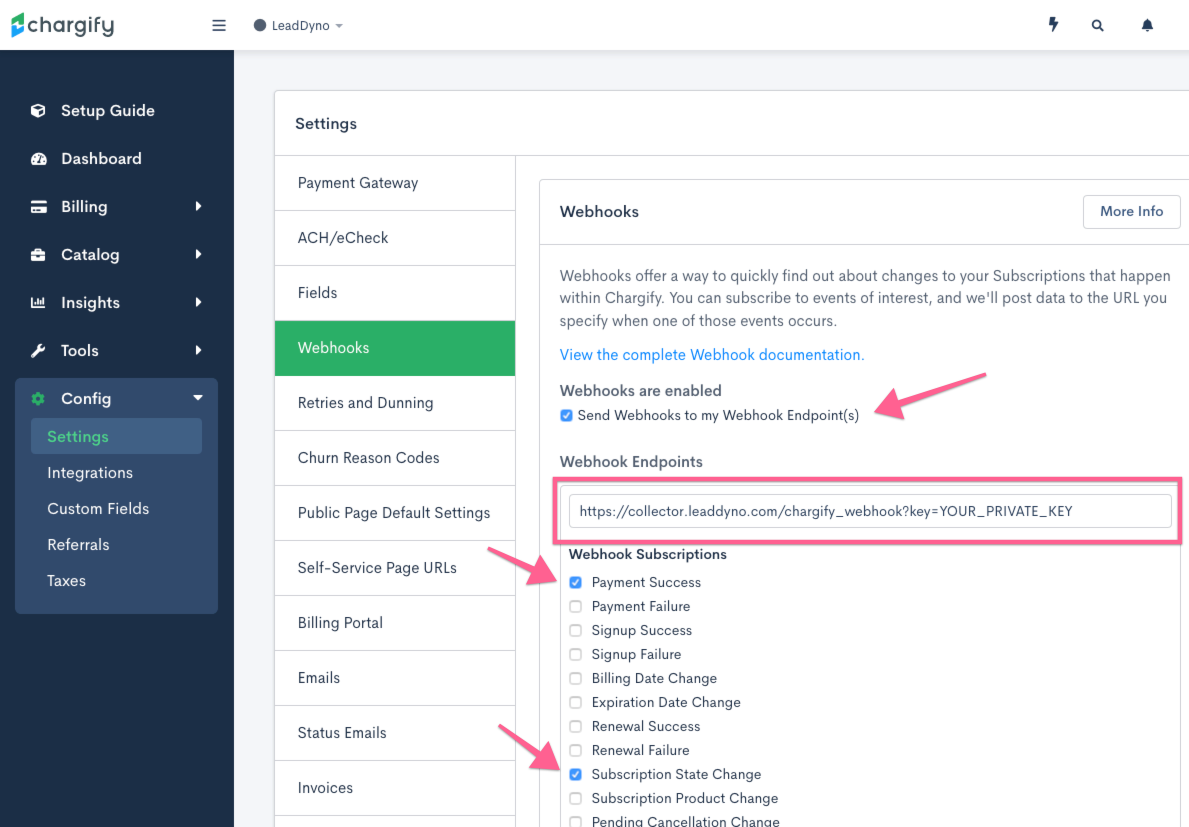The height and width of the screenshot is (827, 1189).
Task: Enable the Signup Failure checkbox
Action: pos(576,654)
